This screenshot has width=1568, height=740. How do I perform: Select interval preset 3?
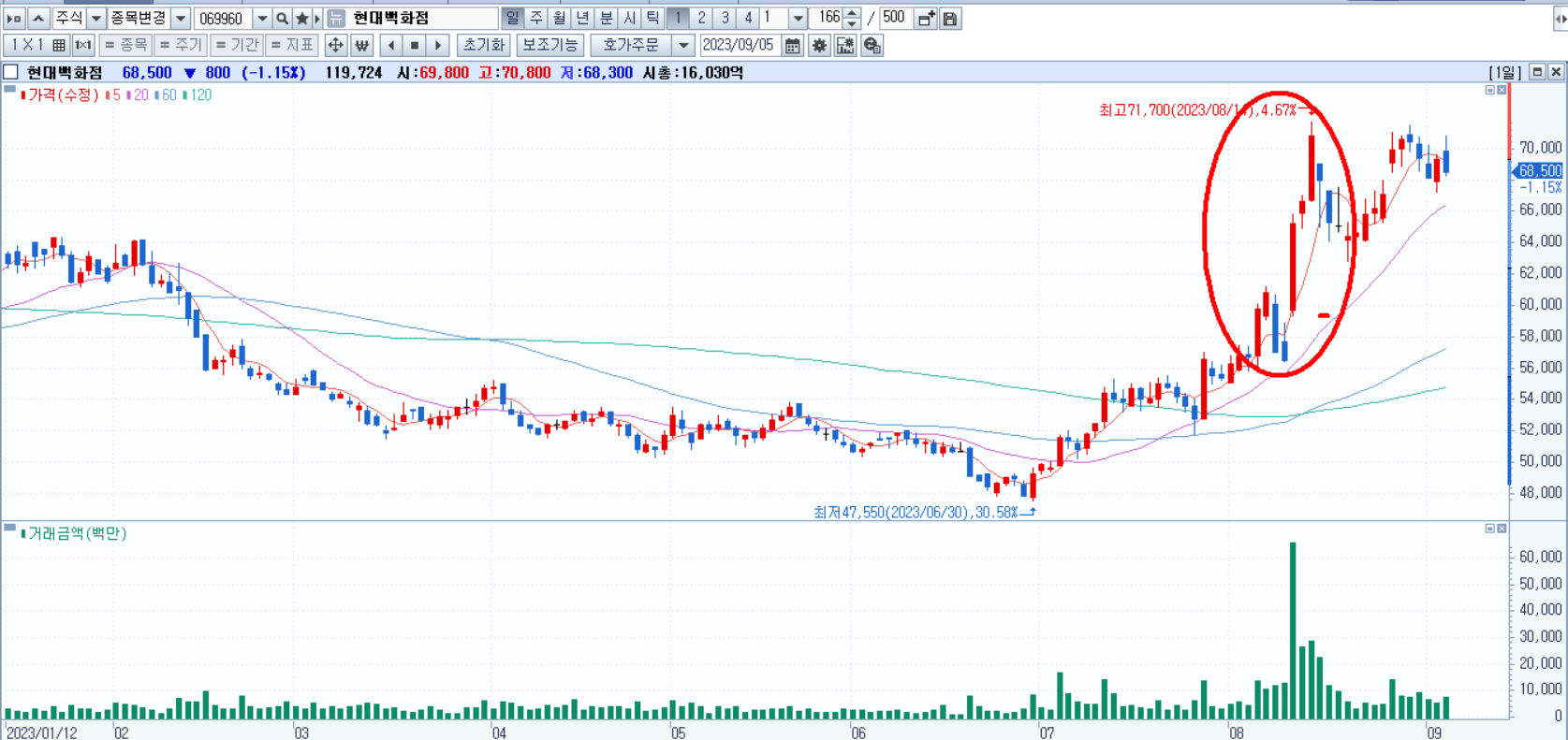pos(725,18)
